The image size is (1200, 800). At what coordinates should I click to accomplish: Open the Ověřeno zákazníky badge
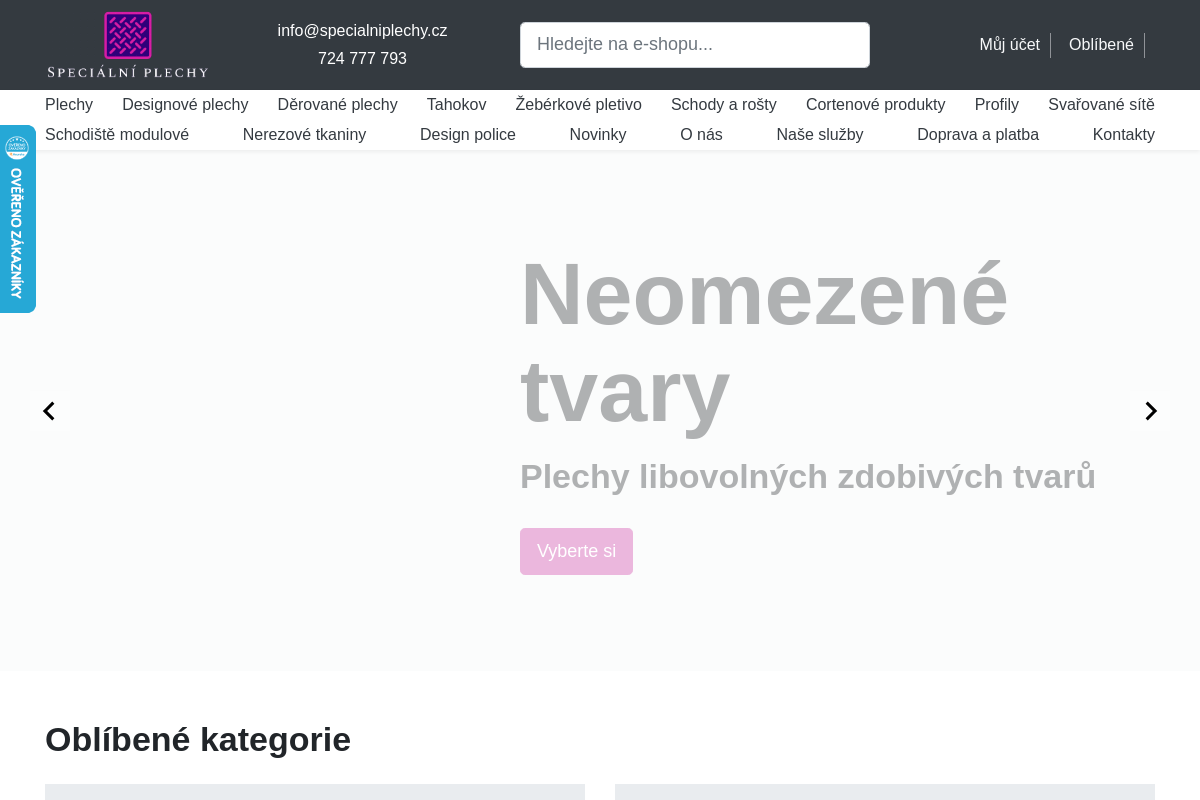click(17, 219)
